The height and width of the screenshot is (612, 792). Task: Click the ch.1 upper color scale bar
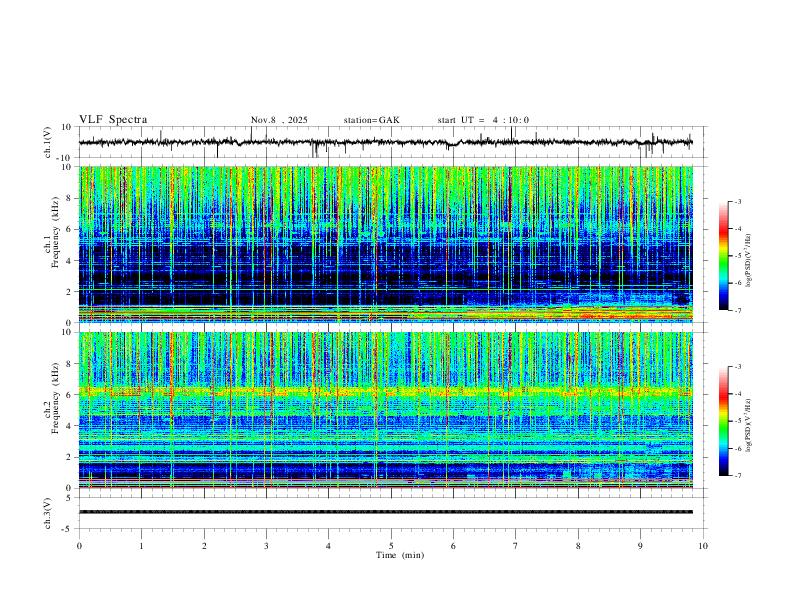coord(723,256)
